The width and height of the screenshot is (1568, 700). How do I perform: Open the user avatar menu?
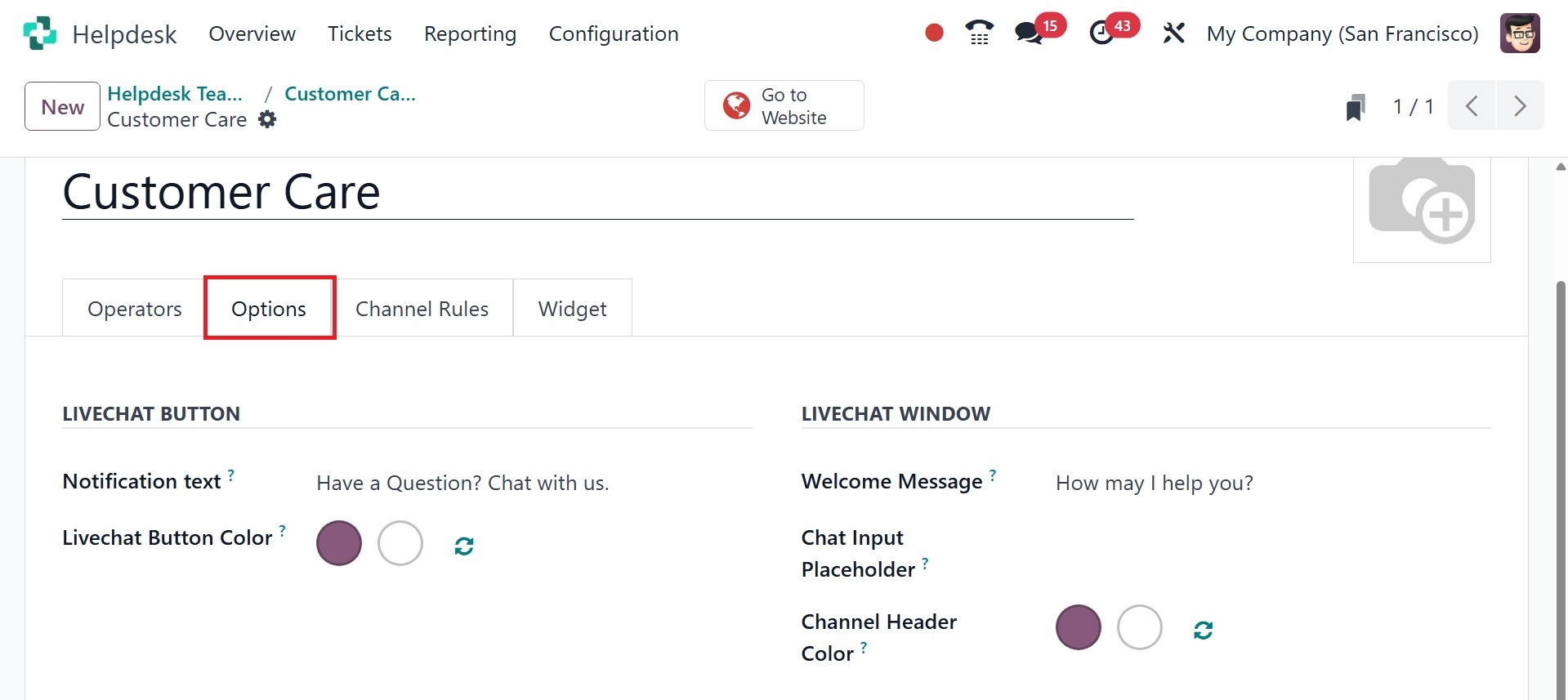coord(1520,33)
